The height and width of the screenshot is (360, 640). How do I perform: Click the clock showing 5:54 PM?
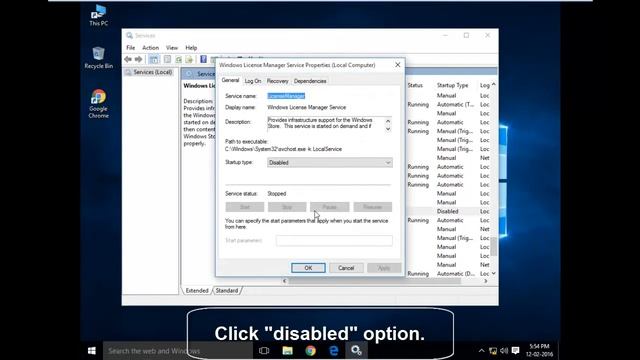(x=539, y=350)
